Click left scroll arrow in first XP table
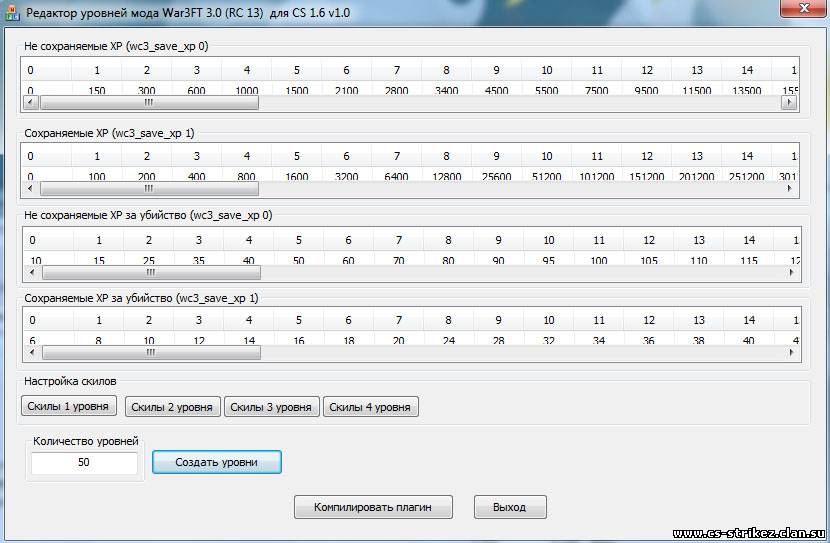The height and width of the screenshot is (543, 830). click(x=29, y=102)
